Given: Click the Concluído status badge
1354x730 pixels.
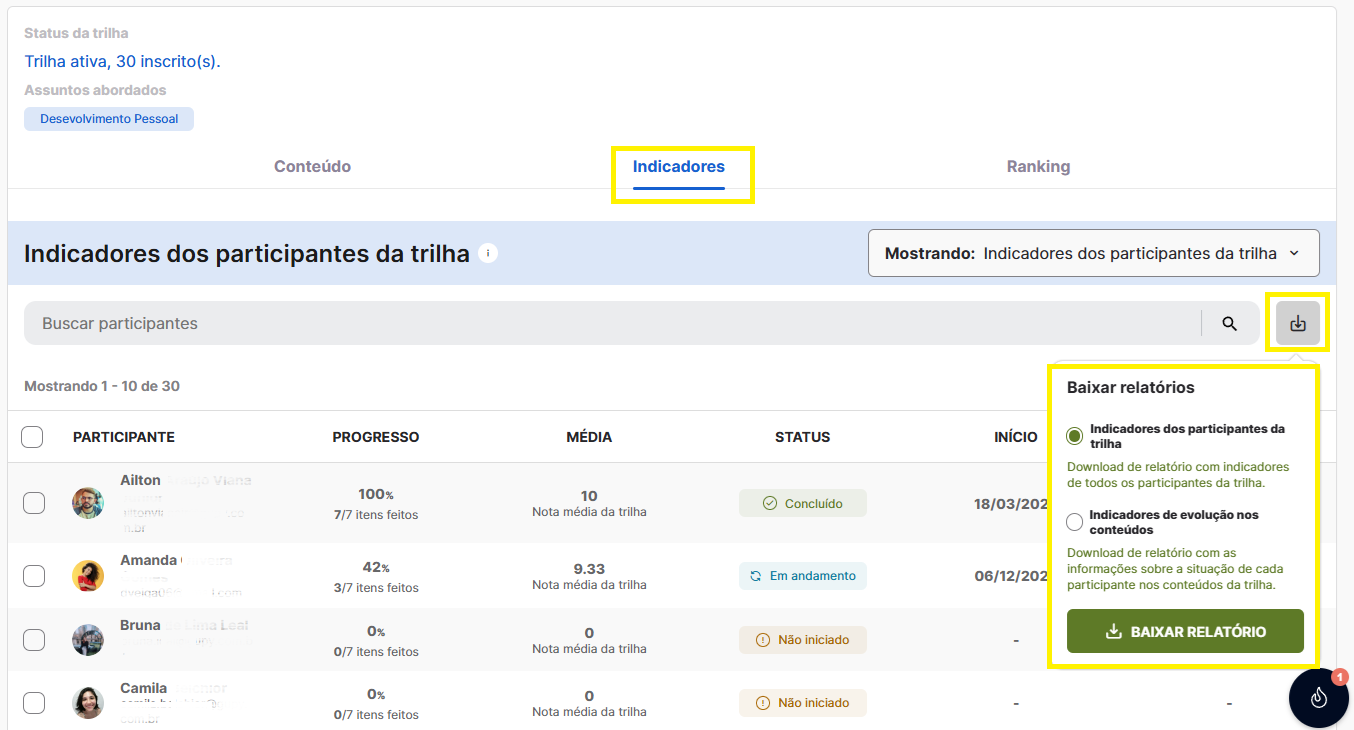Looking at the screenshot, I should tap(803, 503).
